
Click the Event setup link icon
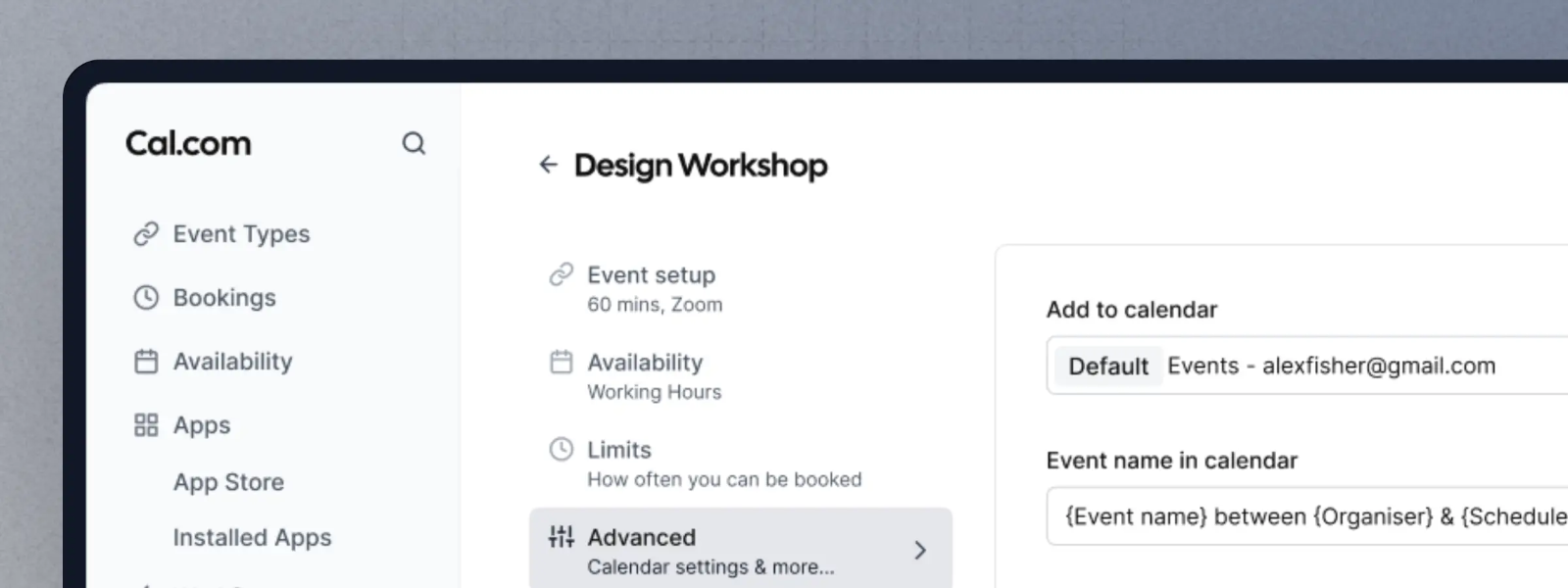[x=561, y=274]
